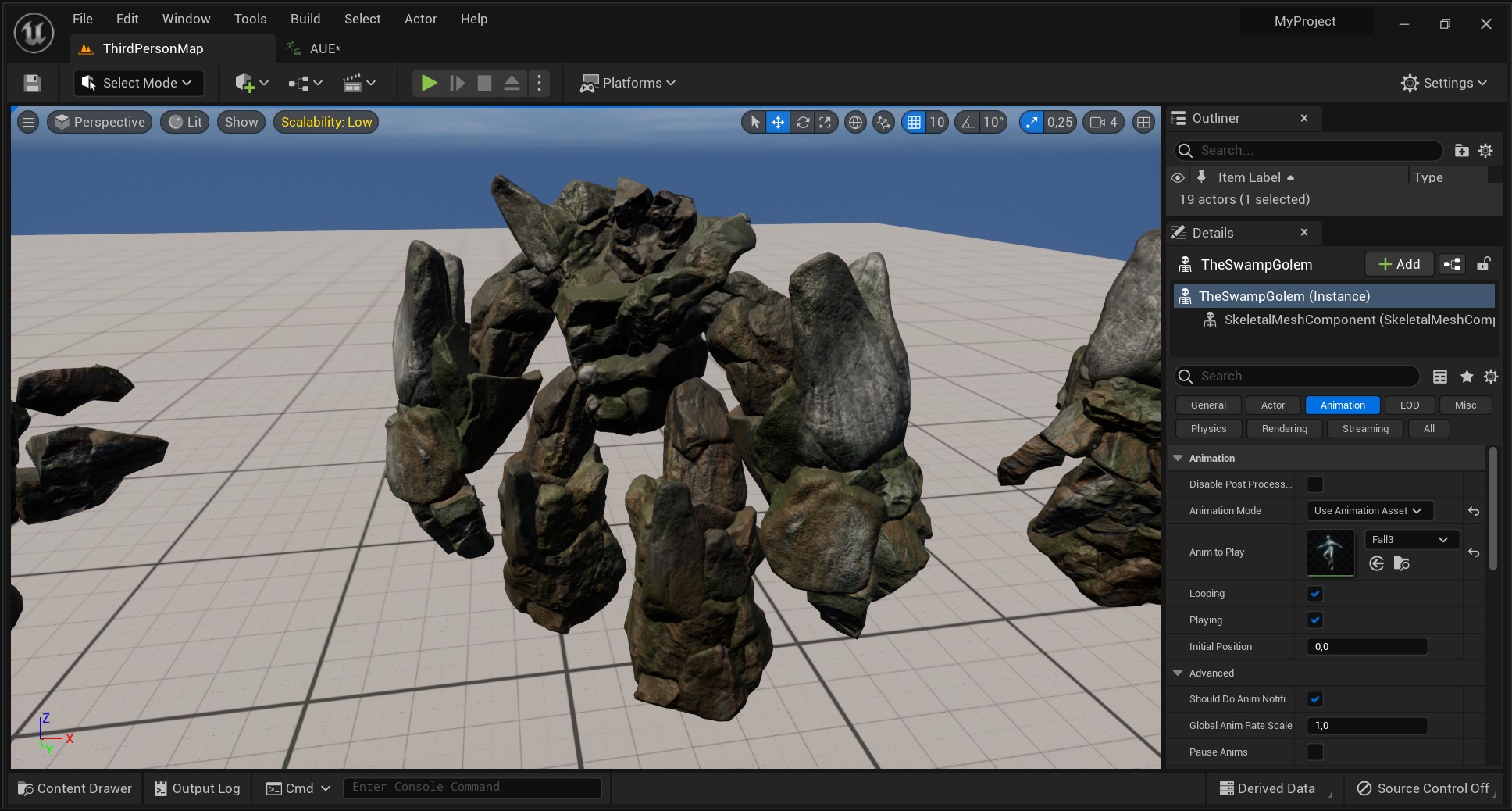Open the Settings dropdown
Screen dimensions: 1512x811
point(1444,83)
